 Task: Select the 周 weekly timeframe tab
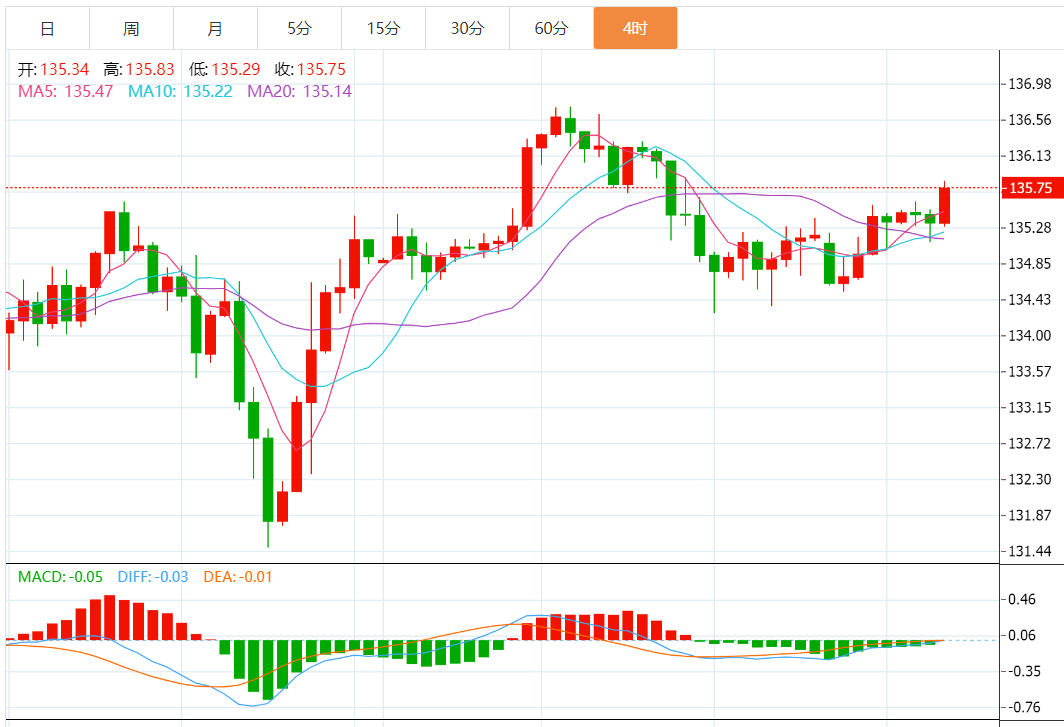tap(131, 28)
